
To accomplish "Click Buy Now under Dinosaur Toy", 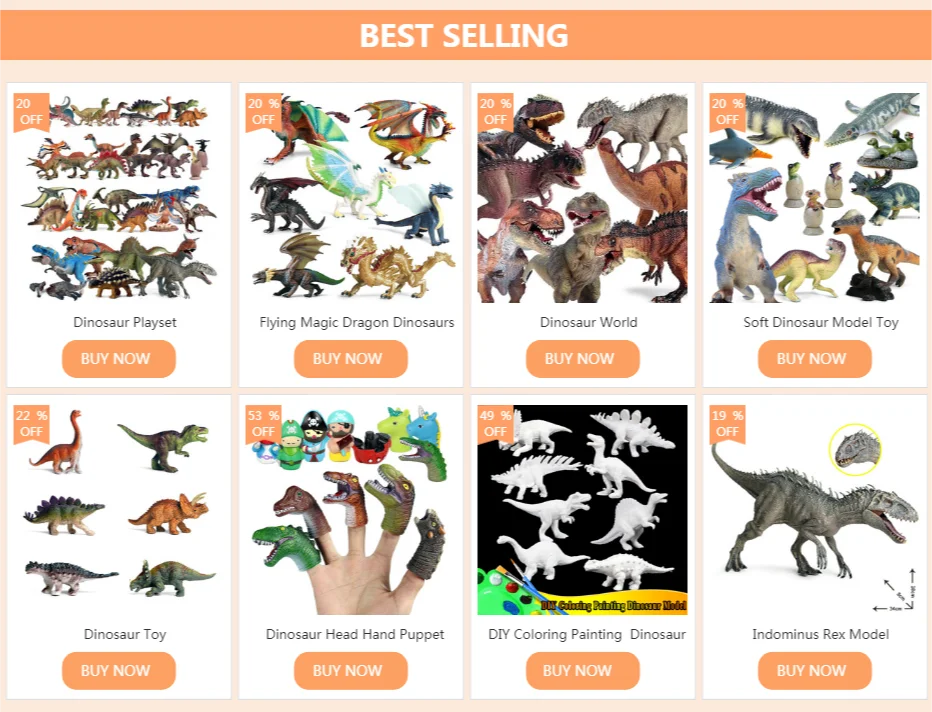I will pyautogui.click(x=119, y=670).
